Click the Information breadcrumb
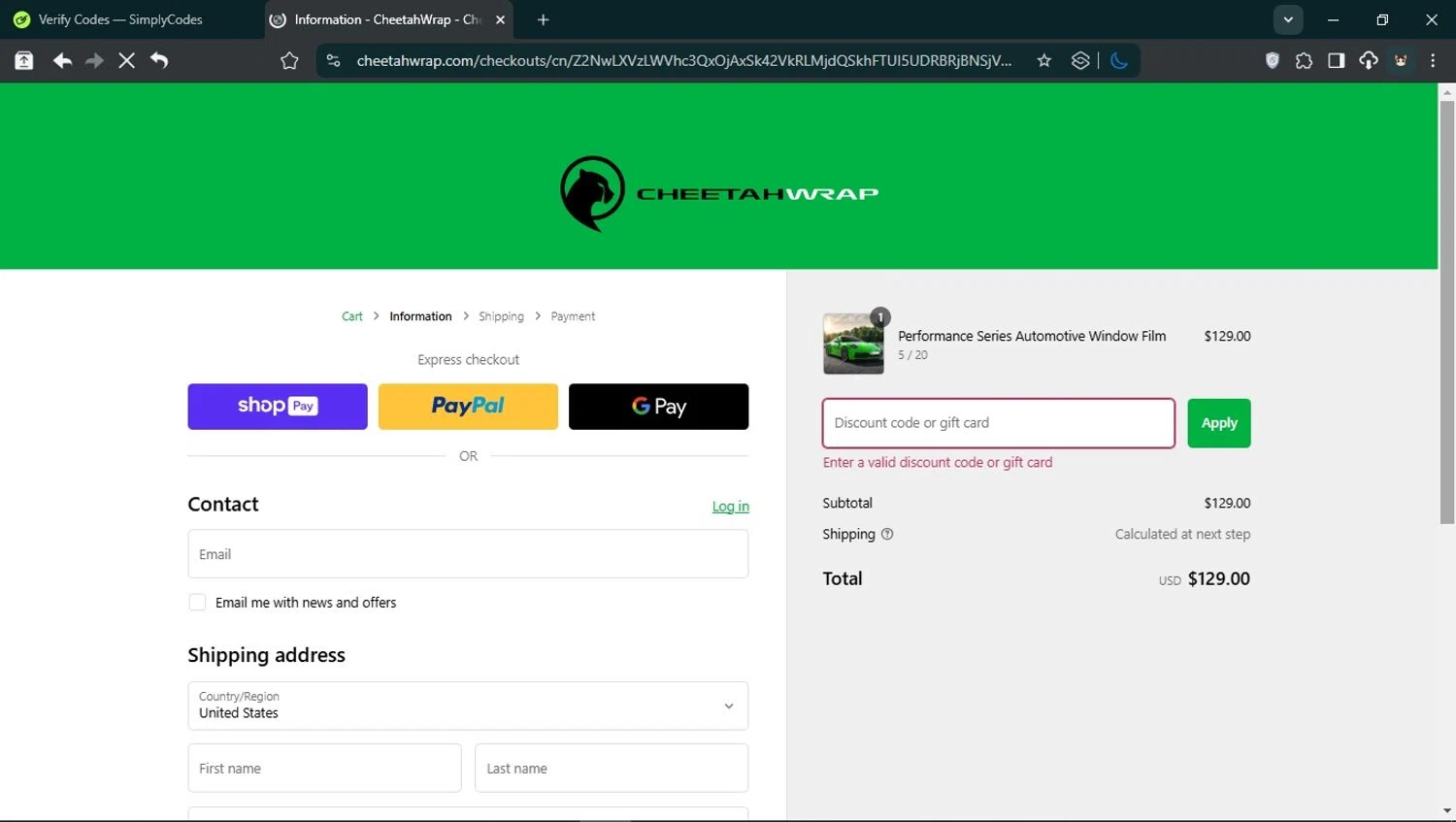 (420, 316)
